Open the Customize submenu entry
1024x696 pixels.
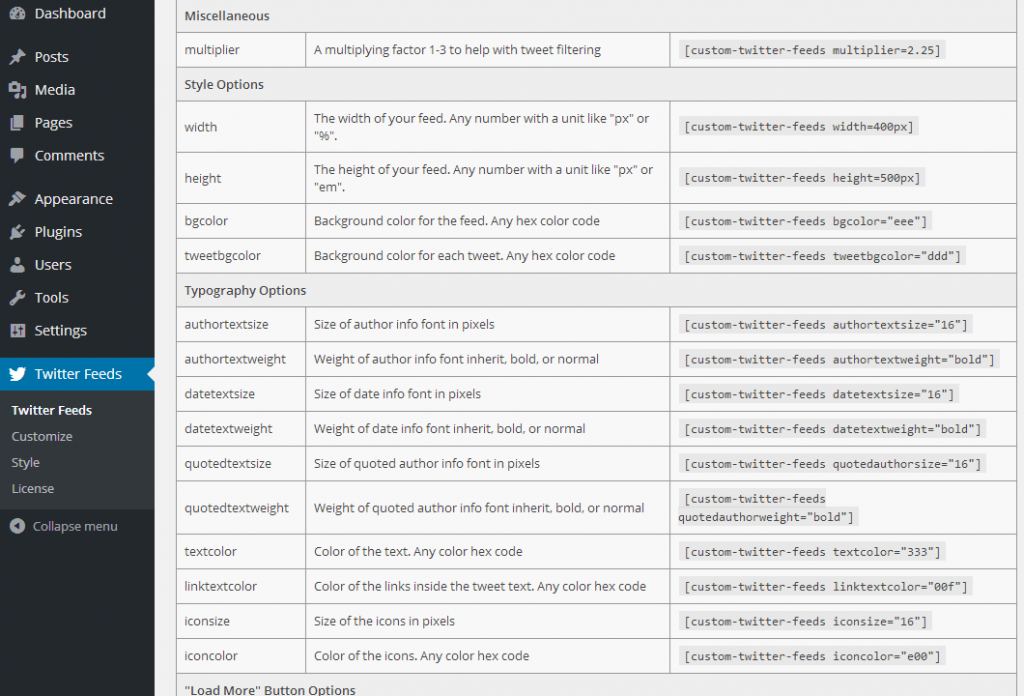click(x=41, y=436)
